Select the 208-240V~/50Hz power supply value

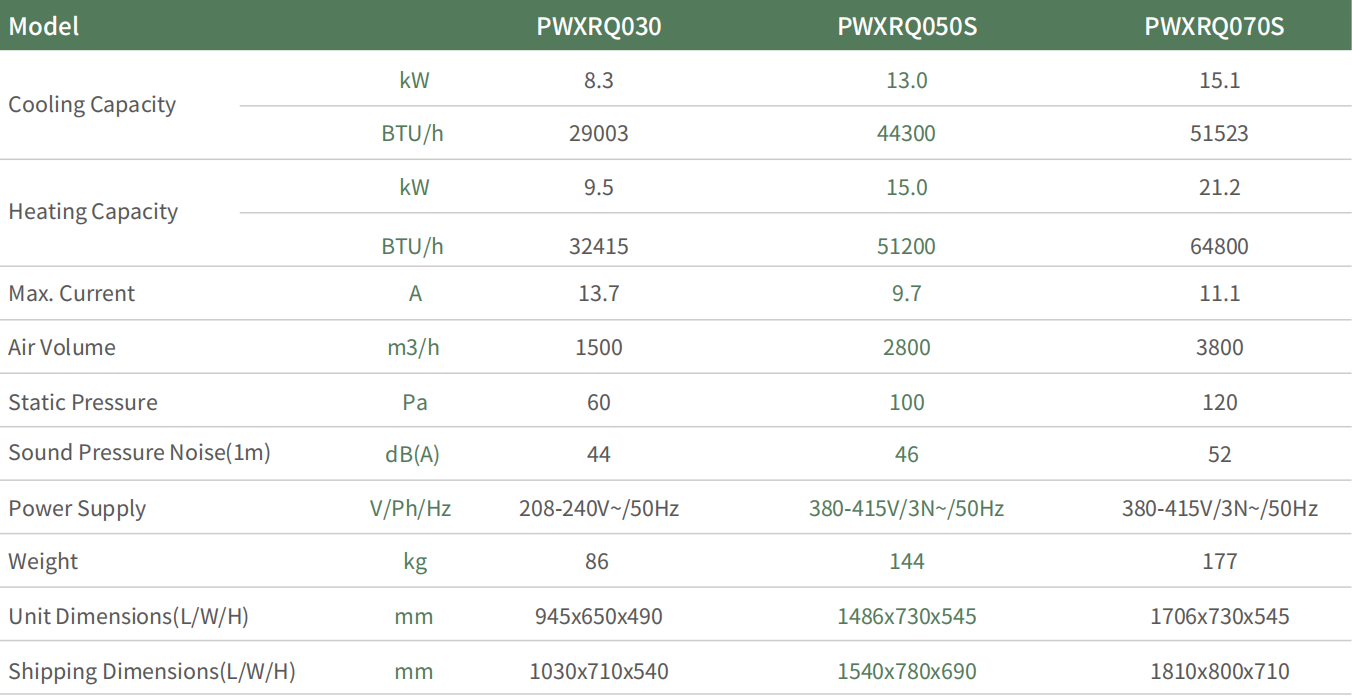click(x=598, y=508)
